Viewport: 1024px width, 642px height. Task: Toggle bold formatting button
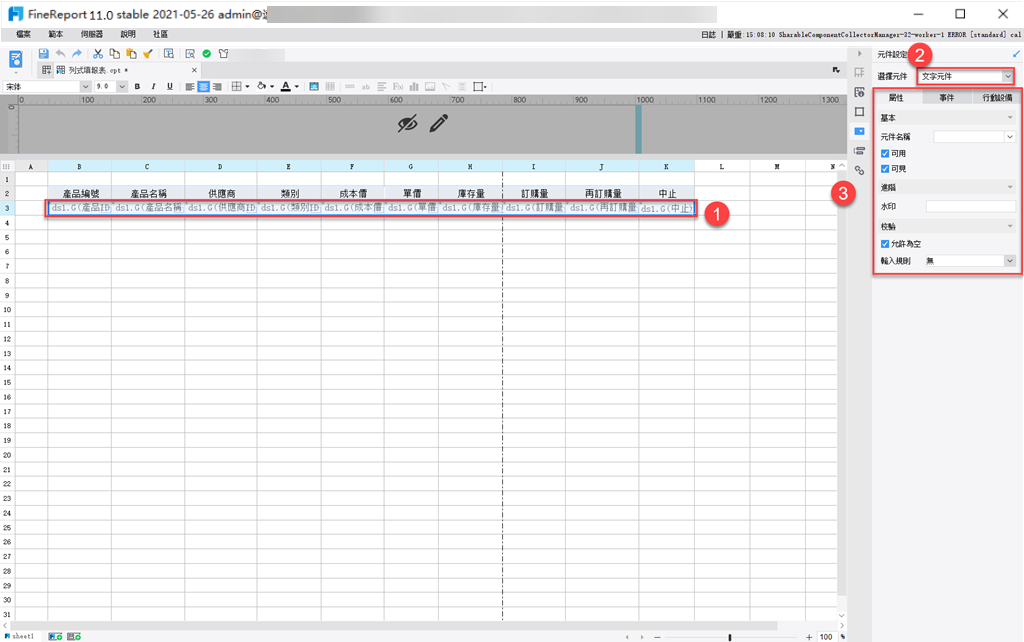coord(137,86)
